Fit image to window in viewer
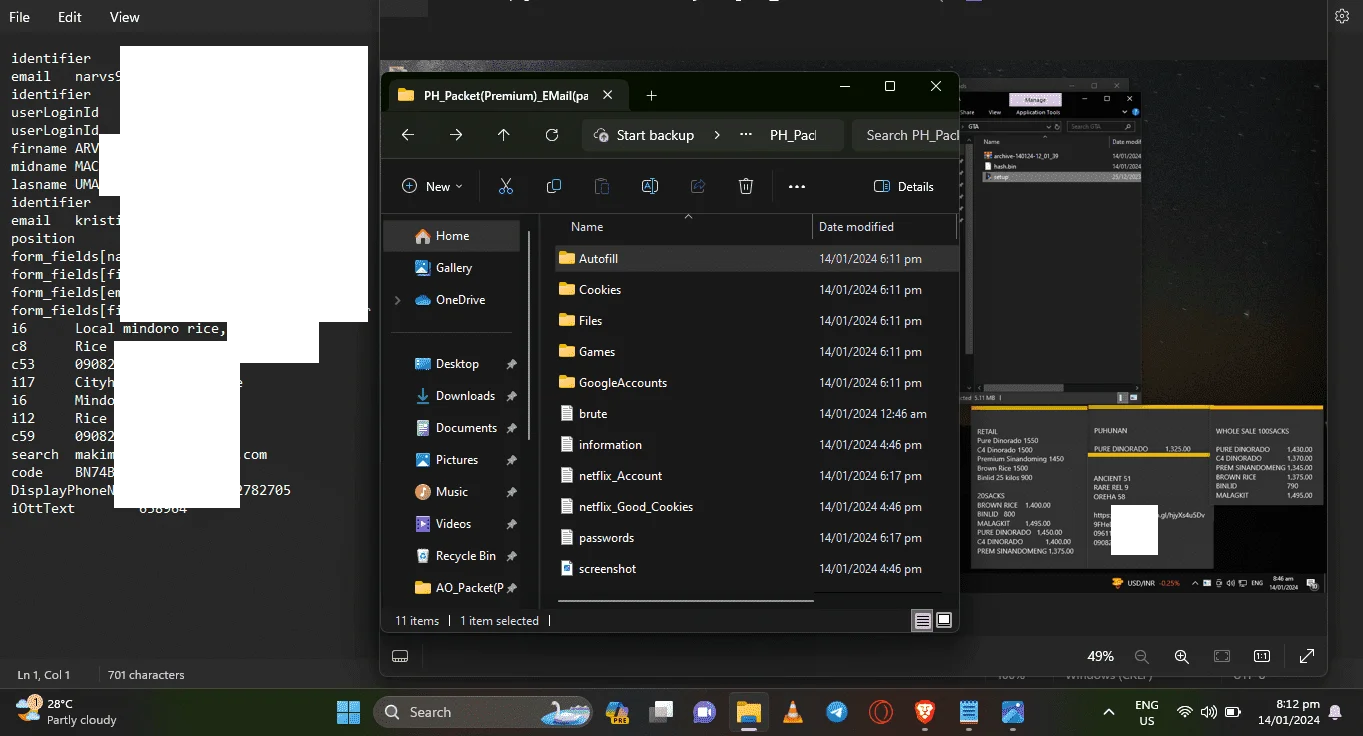1363x736 pixels. (x=1222, y=656)
